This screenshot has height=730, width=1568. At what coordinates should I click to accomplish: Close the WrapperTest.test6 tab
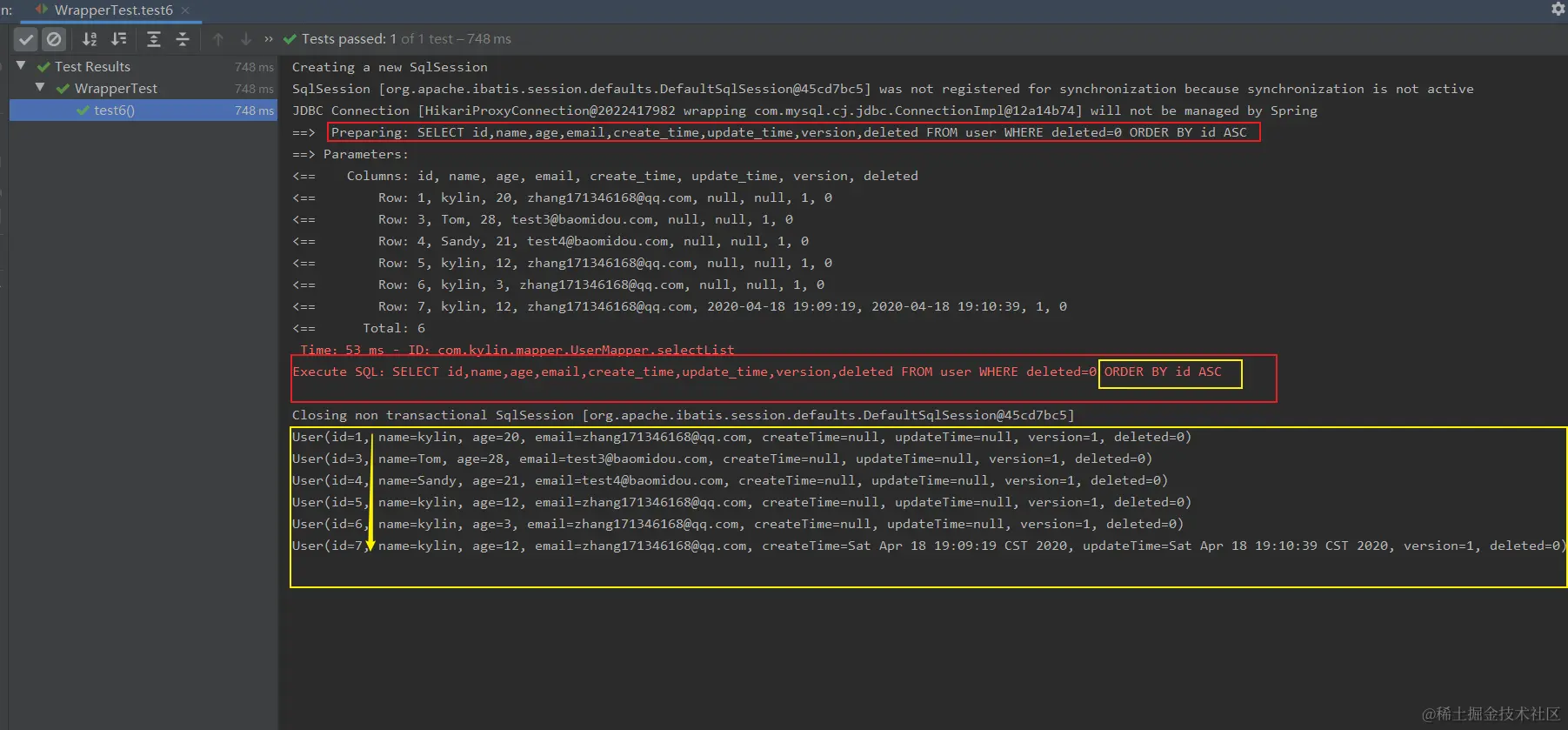point(185,10)
